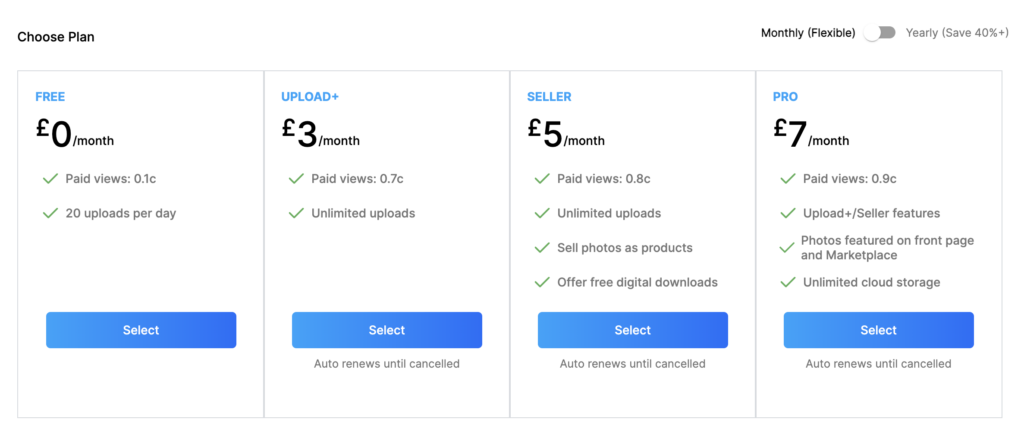Click checkmark next to Paid views: 0.7c
The width and height of the screenshot is (1024, 441).
click(296, 178)
